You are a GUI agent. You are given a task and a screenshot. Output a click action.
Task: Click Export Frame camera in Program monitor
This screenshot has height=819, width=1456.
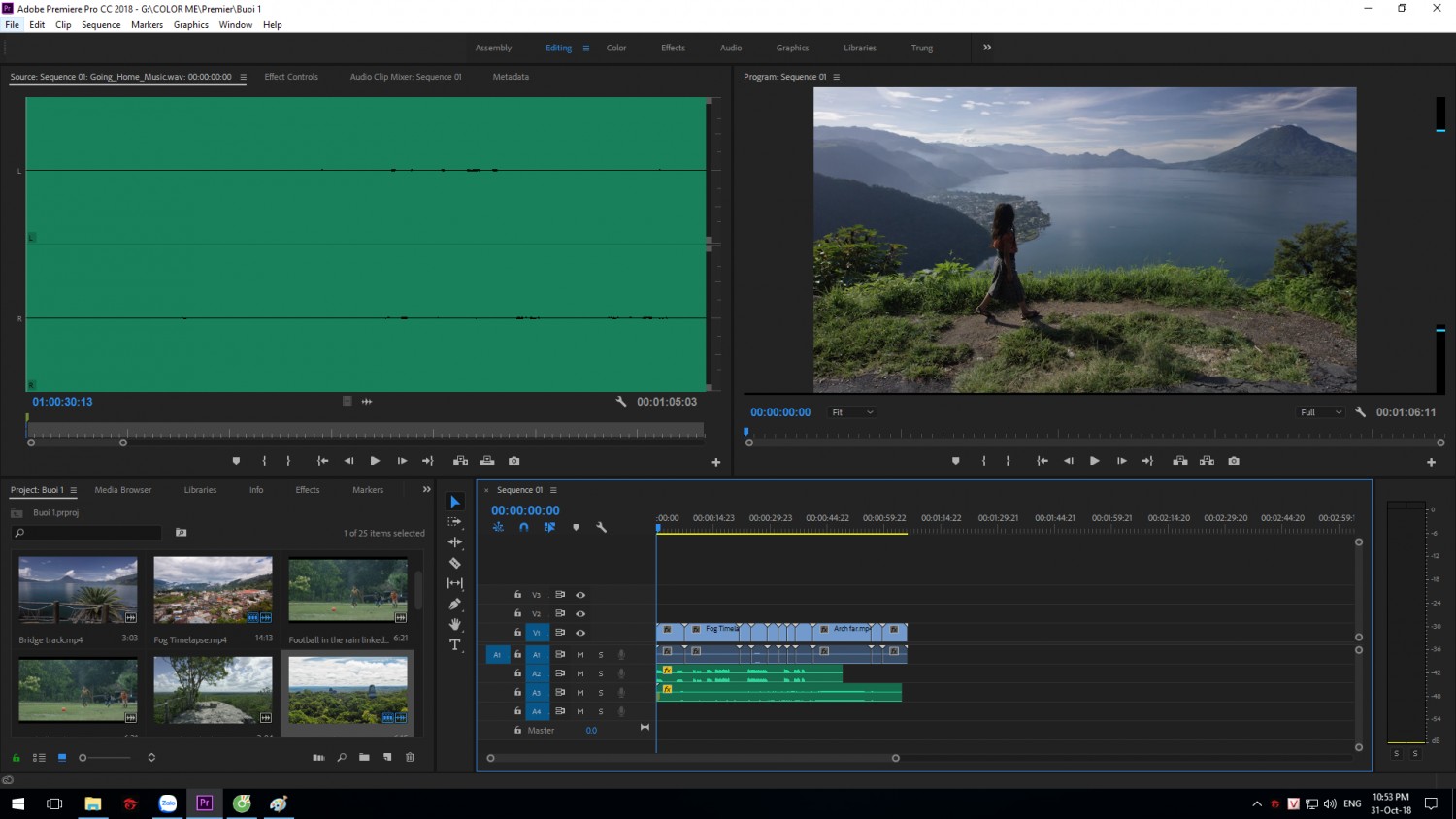1234,461
